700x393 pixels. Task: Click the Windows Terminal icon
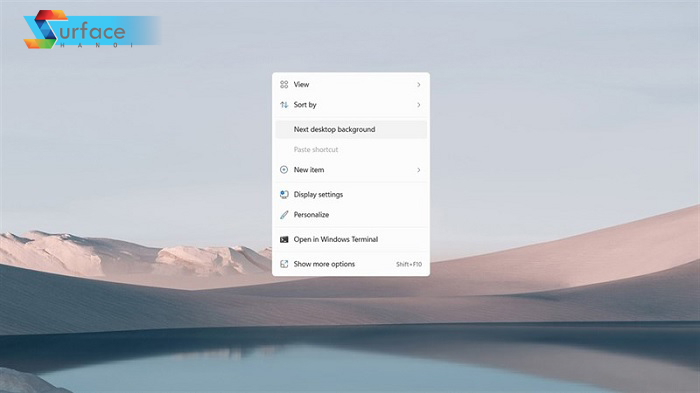[284, 239]
